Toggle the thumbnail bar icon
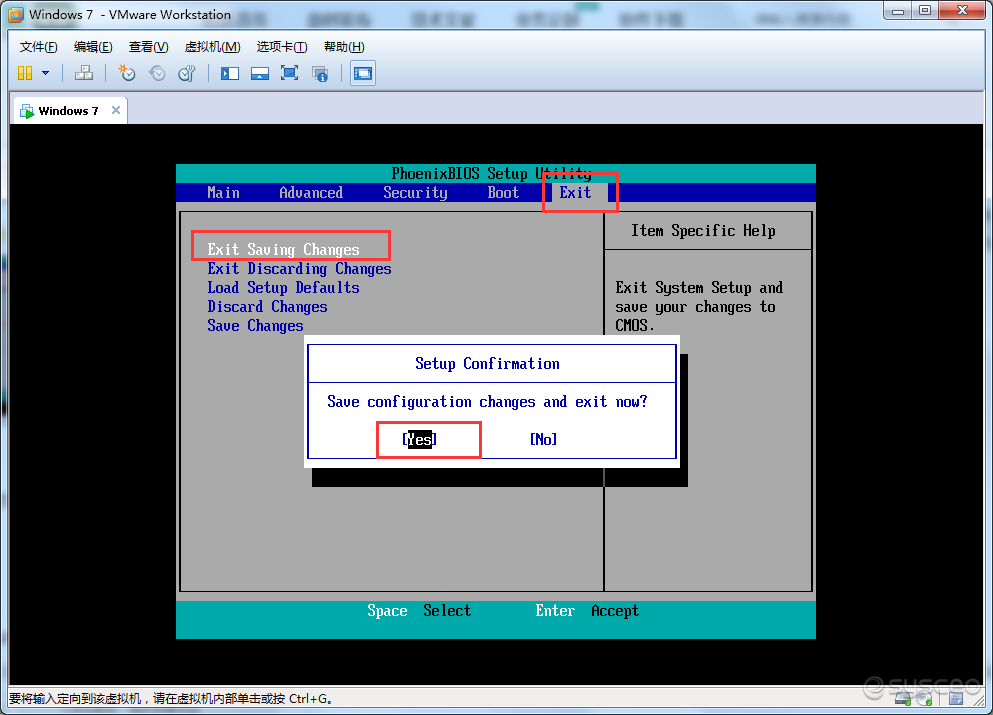Viewport: 993px width, 715px height. pyautogui.click(x=260, y=73)
